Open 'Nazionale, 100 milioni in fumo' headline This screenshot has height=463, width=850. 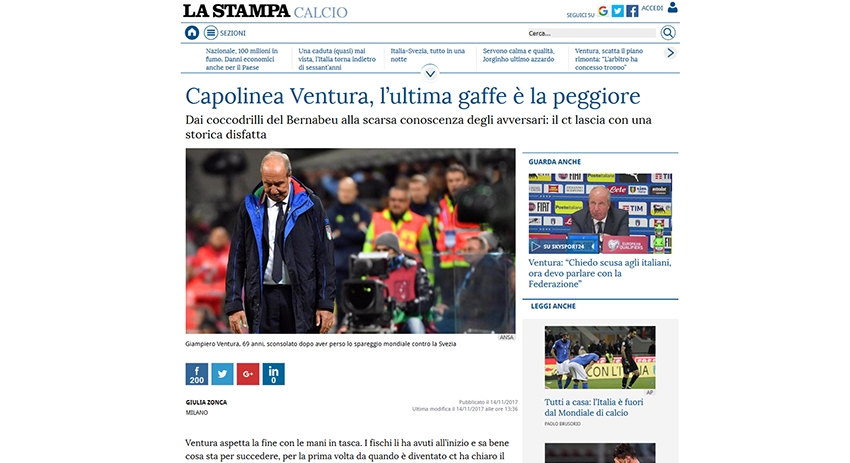[242, 59]
